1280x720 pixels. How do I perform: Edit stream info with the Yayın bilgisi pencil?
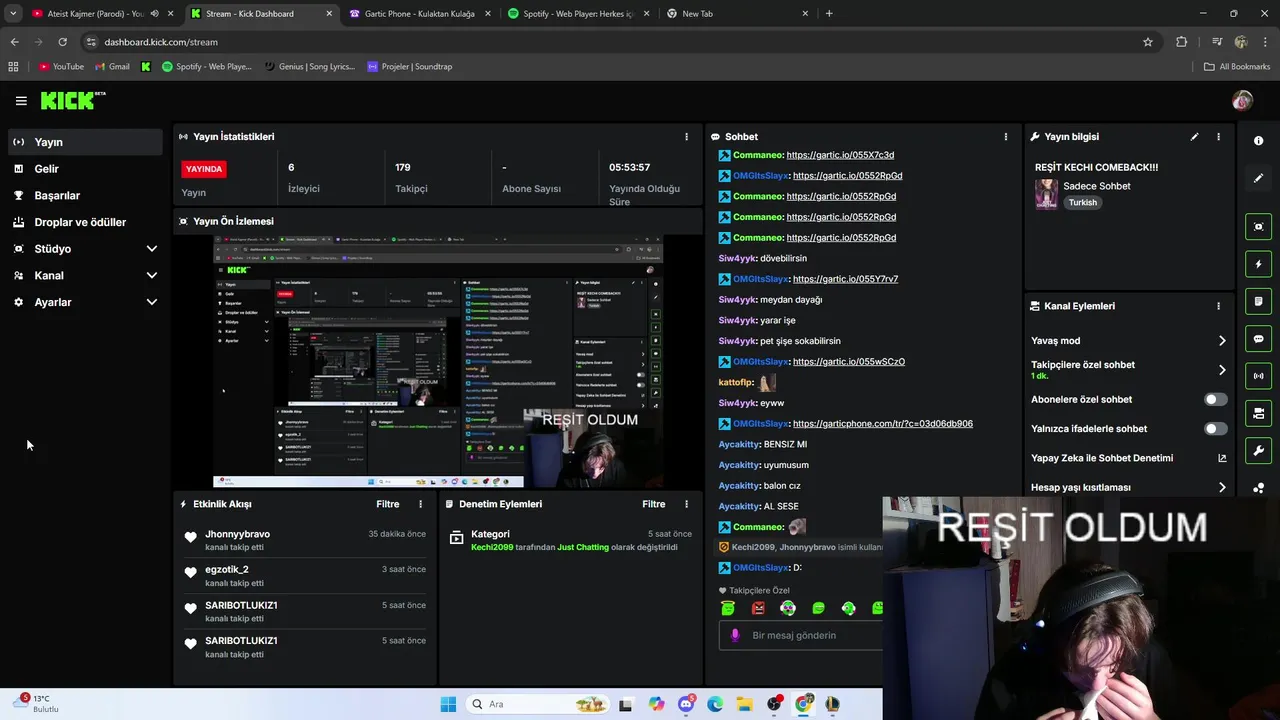[x=1194, y=137]
